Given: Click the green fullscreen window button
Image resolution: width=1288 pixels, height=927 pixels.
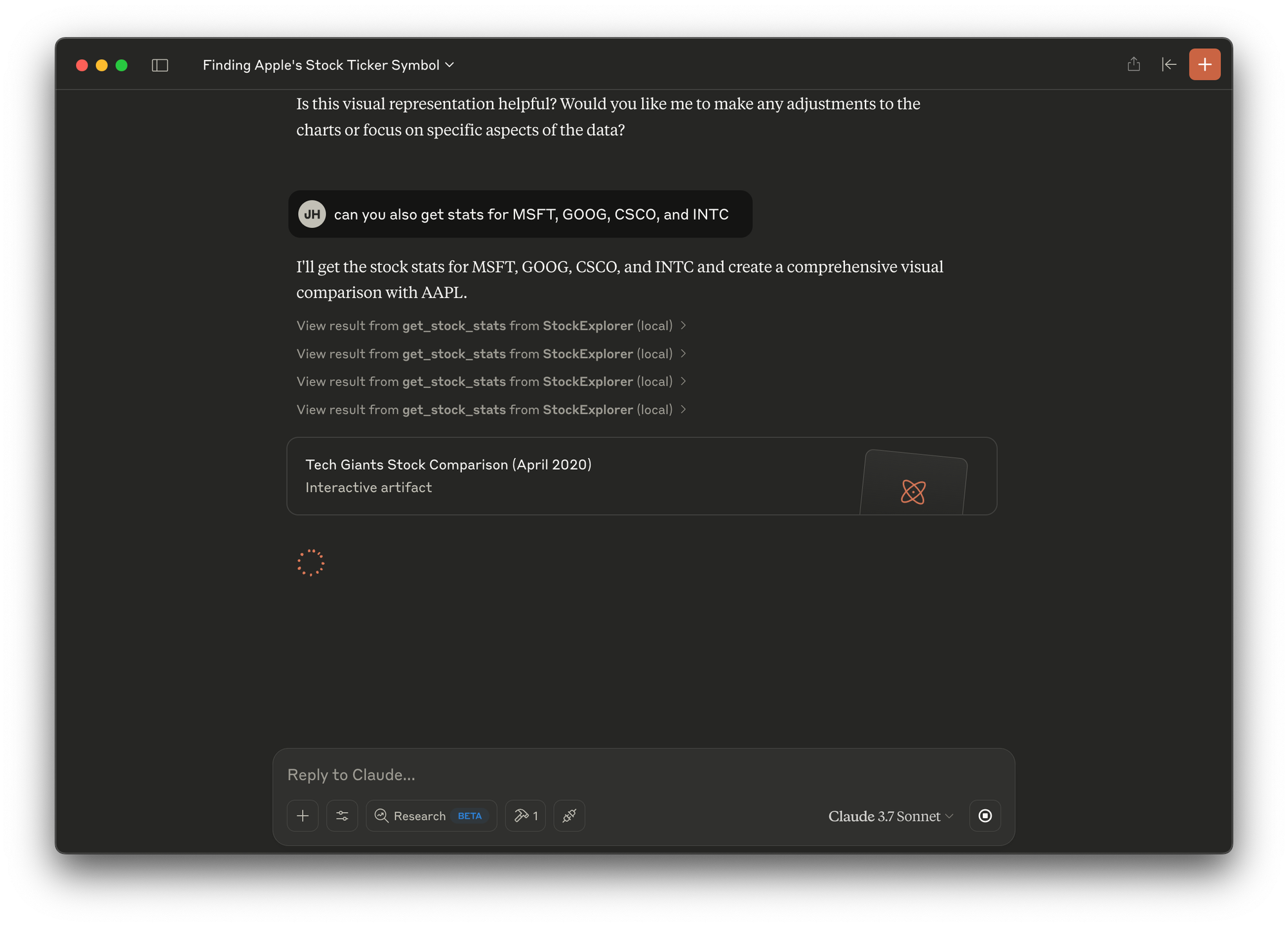Looking at the screenshot, I should pyautogui.click(x=121, y=65).
